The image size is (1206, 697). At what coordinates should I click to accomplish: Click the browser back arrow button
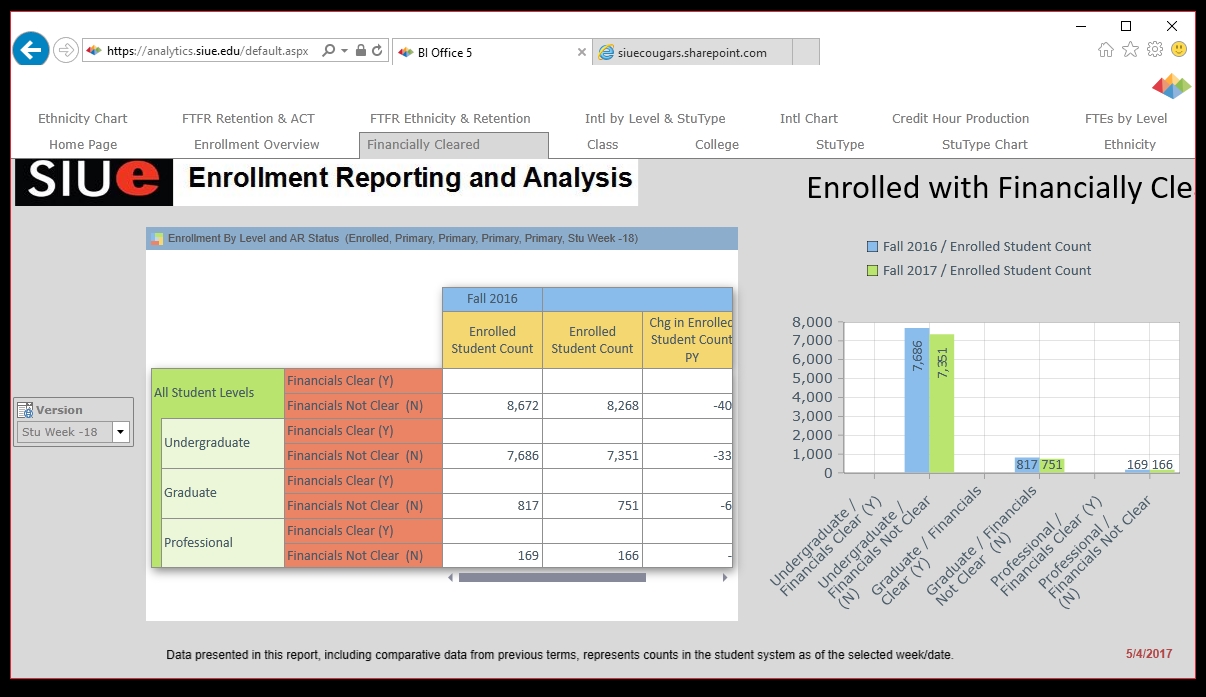[x=31, y=49]
